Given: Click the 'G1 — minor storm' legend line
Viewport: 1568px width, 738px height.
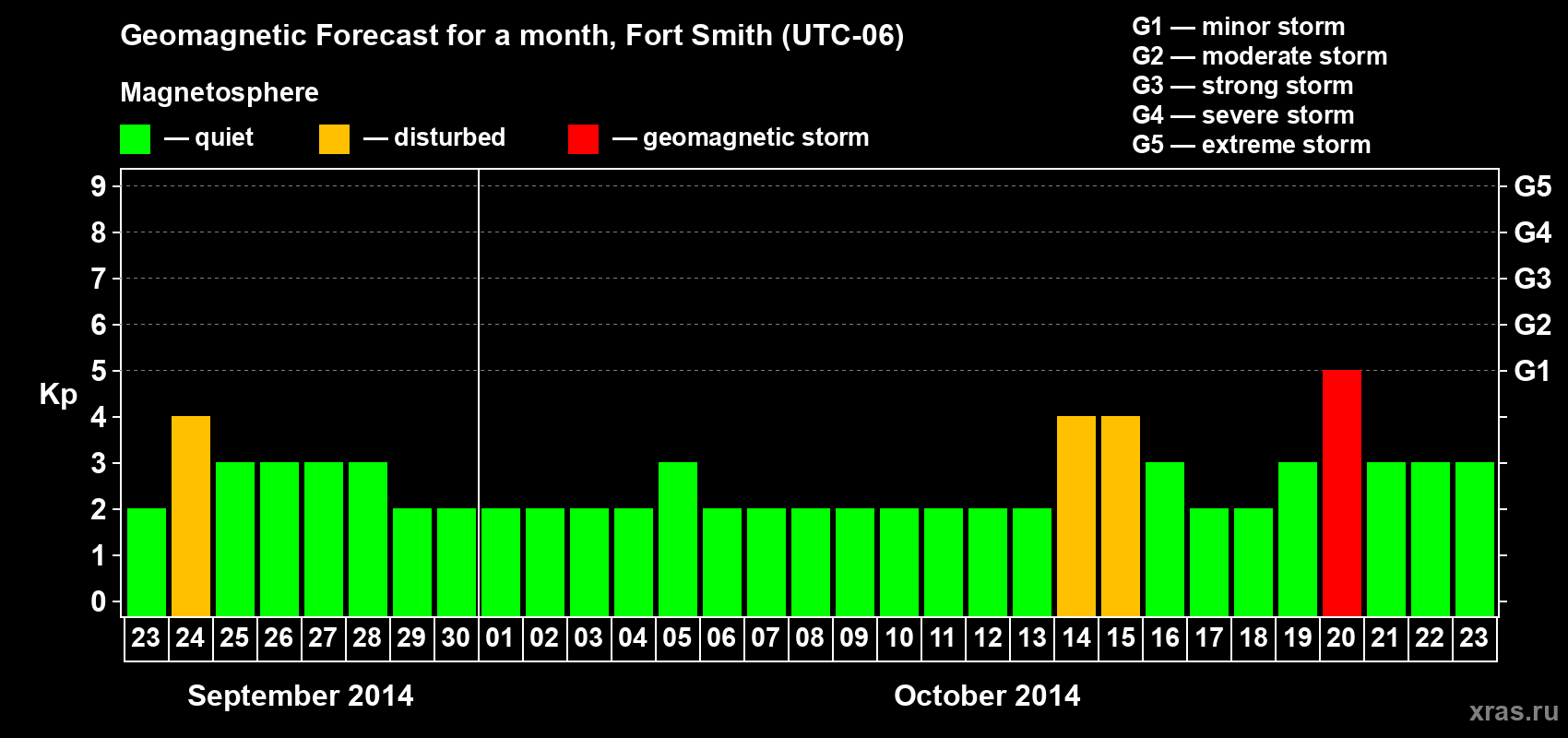Looking at the screenshot, I should (x=1238, y=27).
